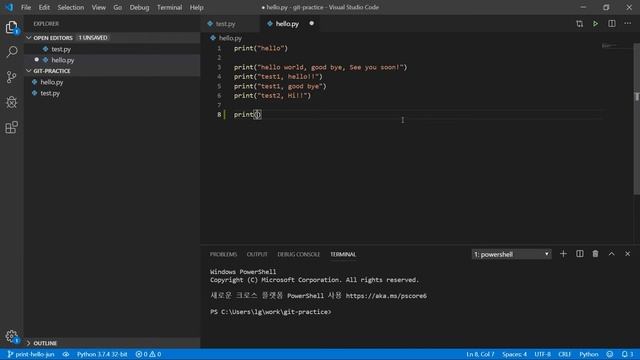Click the https://aka.ms/pscore6 link in terminal

[386, 296]
